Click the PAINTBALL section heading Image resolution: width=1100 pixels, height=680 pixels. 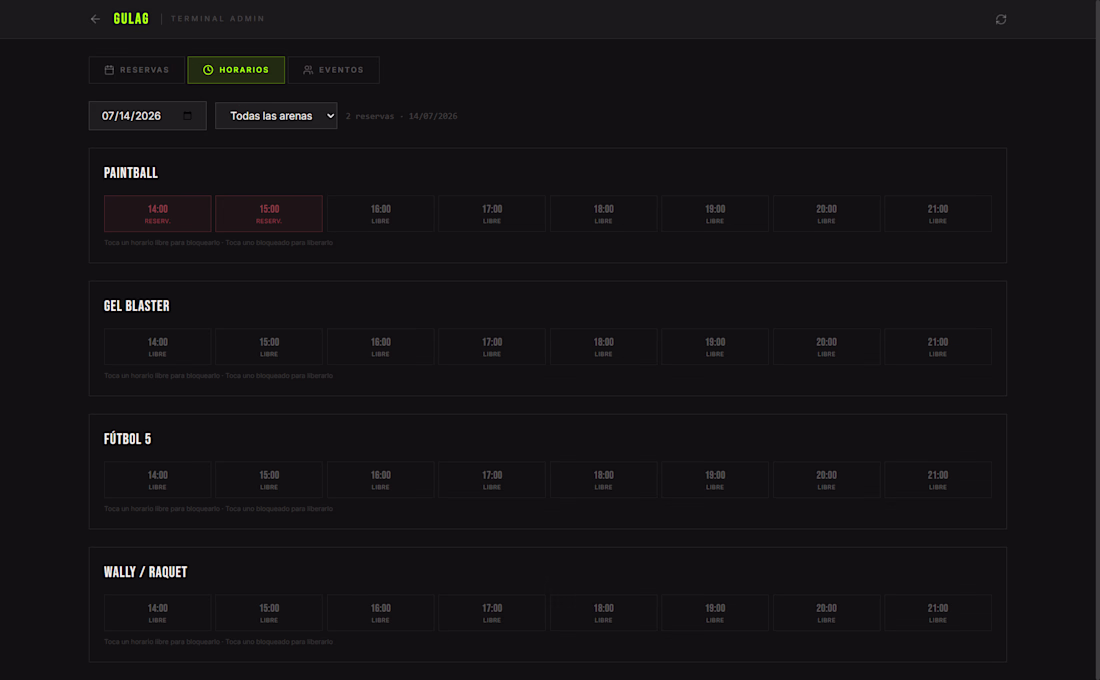click(x=130, y=173)
